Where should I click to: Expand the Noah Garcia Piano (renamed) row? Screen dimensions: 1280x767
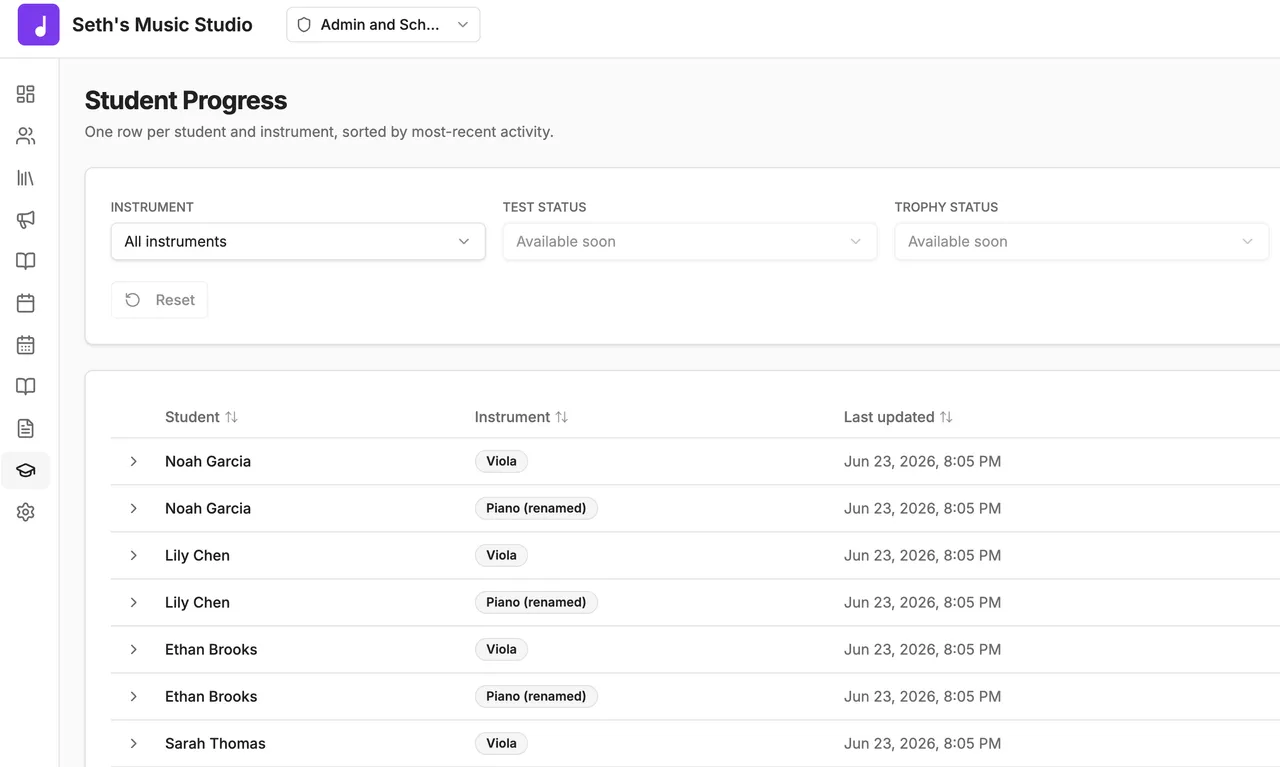pos(133,508)
